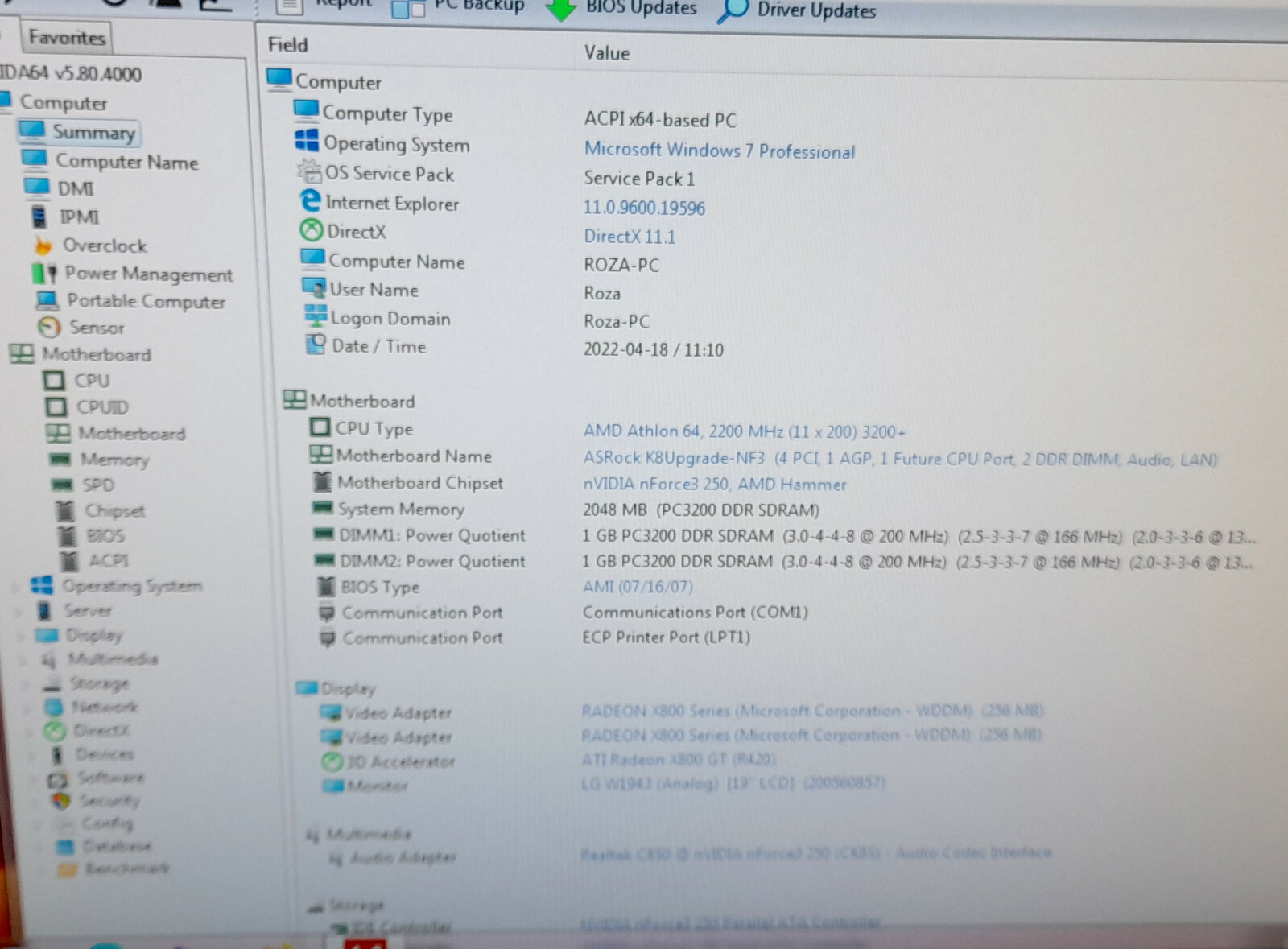
Task: Switch to the Favorites tab
Action: coord(66,37)
